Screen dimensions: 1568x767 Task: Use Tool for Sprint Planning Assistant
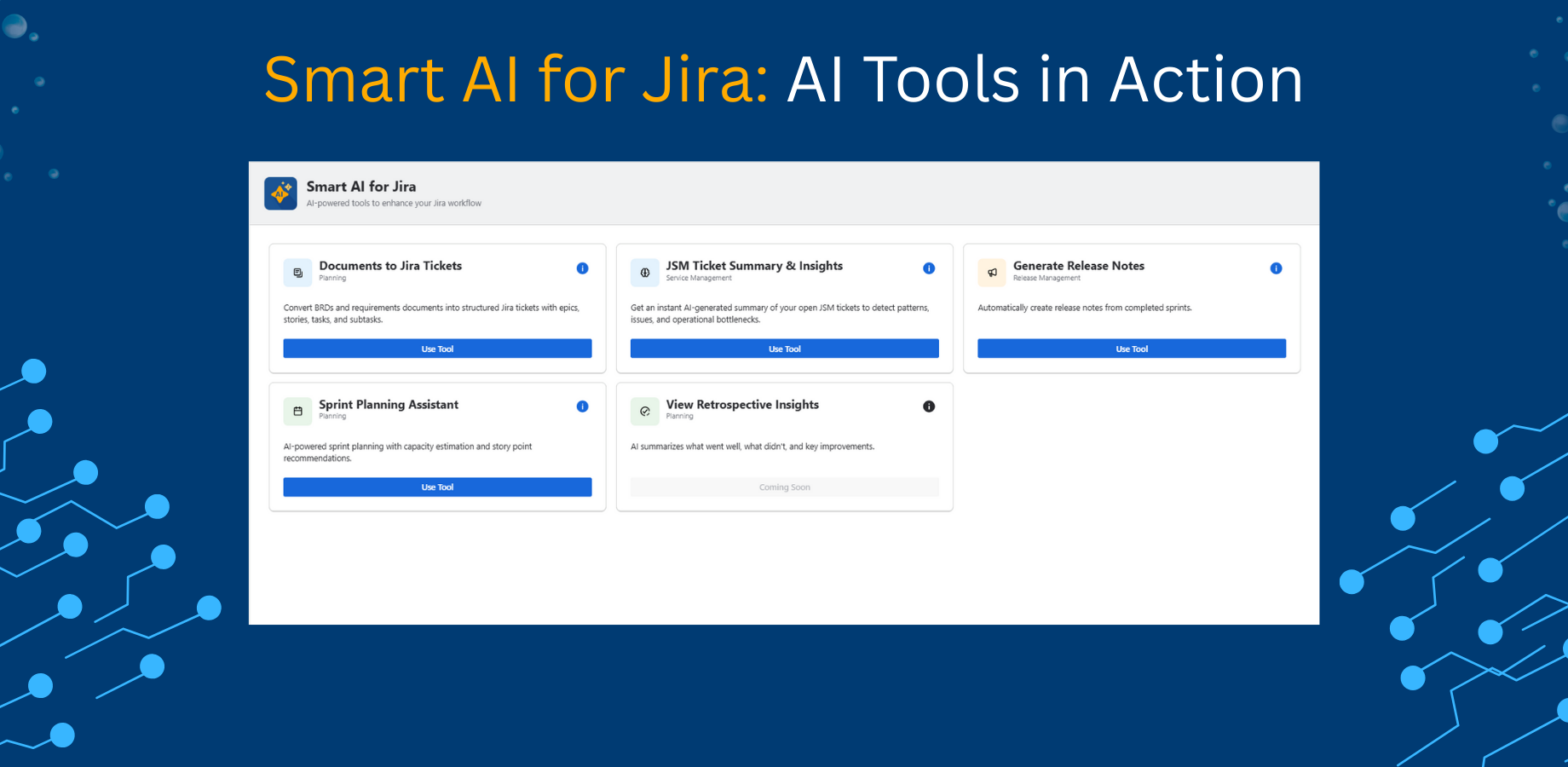tap(437, 487)
